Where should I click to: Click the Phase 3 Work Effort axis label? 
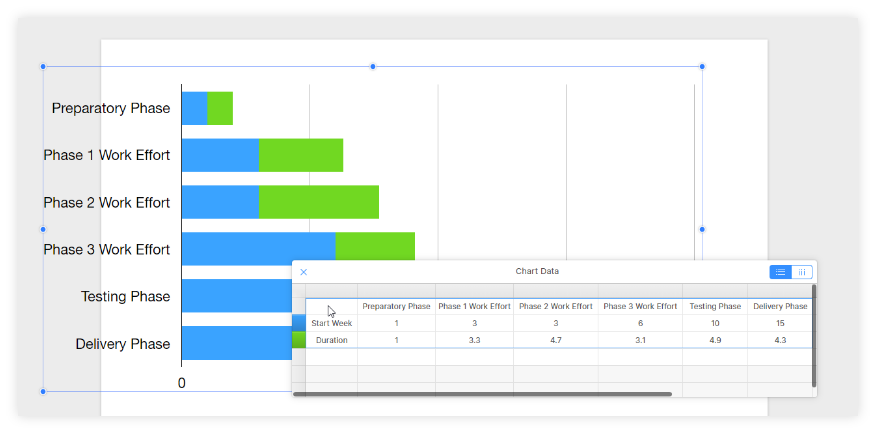coord(107,249)
